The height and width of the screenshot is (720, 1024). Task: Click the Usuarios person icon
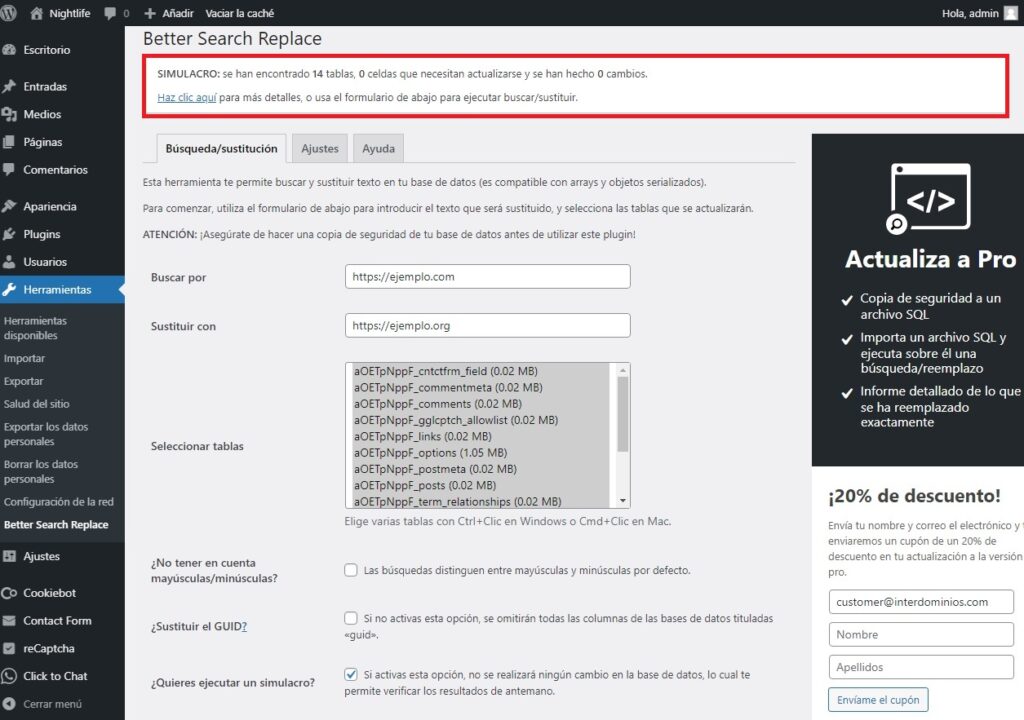tap(9, 262)
